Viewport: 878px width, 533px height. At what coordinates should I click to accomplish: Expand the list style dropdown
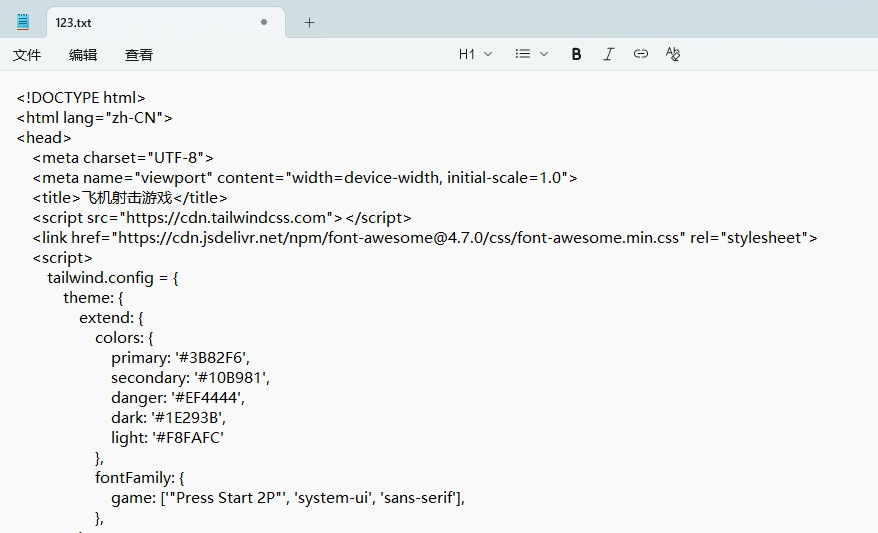531,55
